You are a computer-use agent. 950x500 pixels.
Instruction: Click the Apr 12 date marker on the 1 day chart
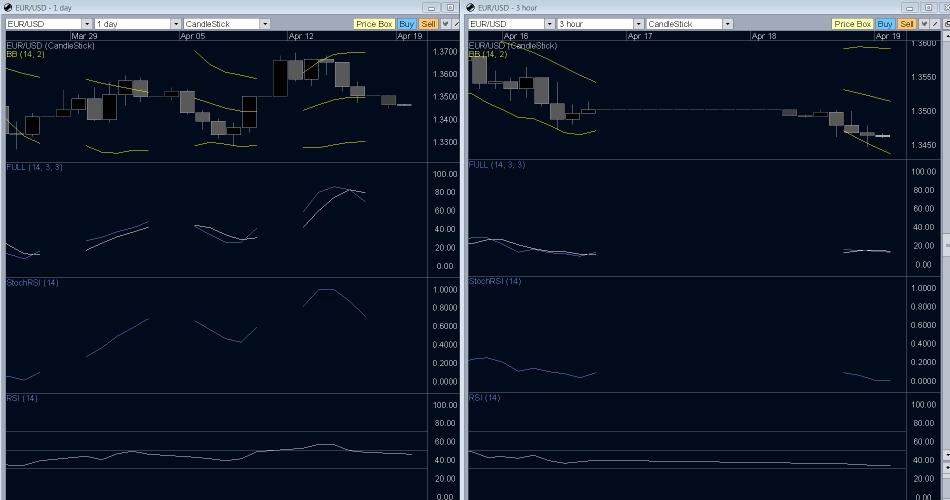[301, 36]
